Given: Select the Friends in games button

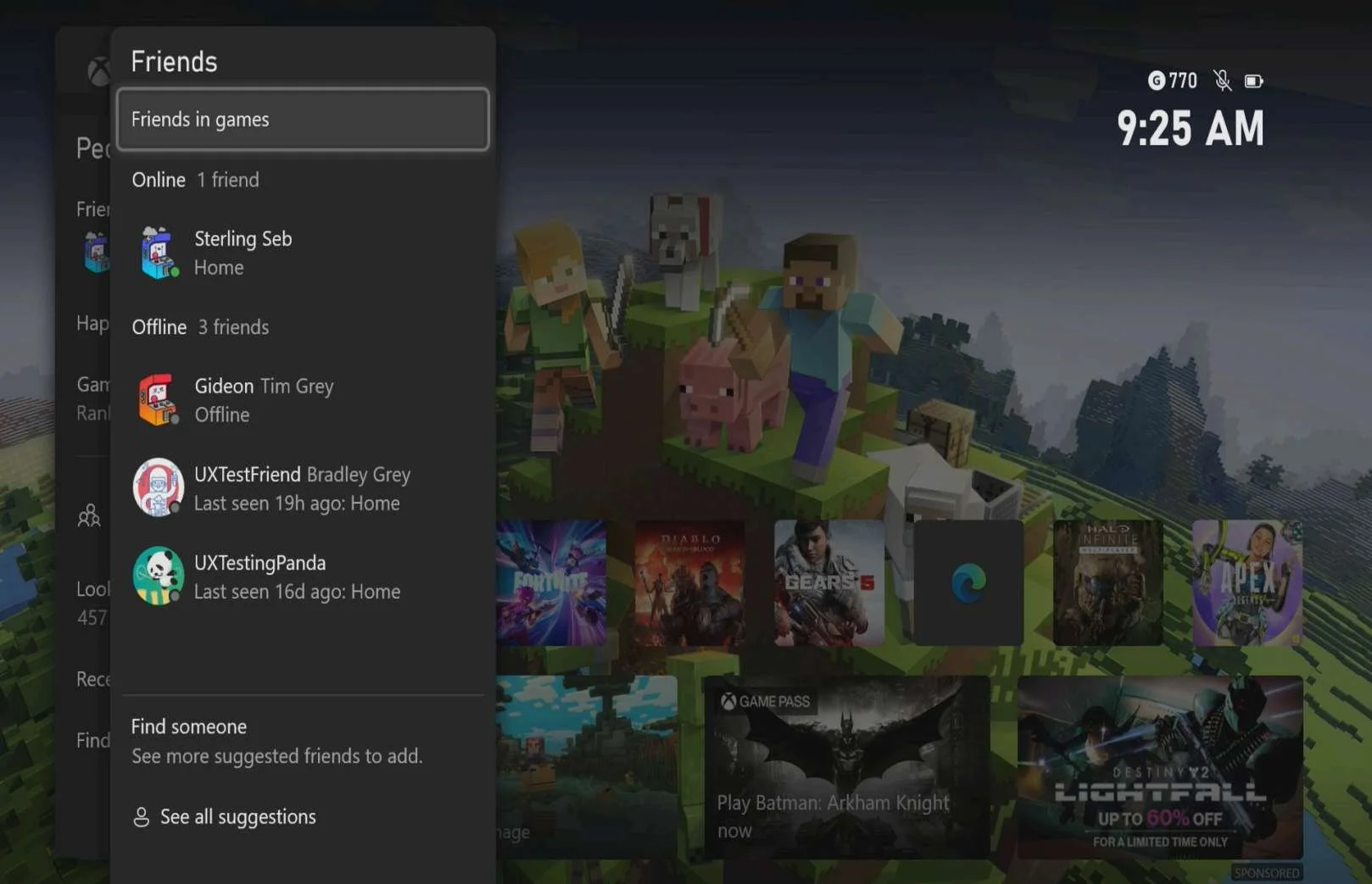Looking at the screenshot, I should tap(303, 120).
